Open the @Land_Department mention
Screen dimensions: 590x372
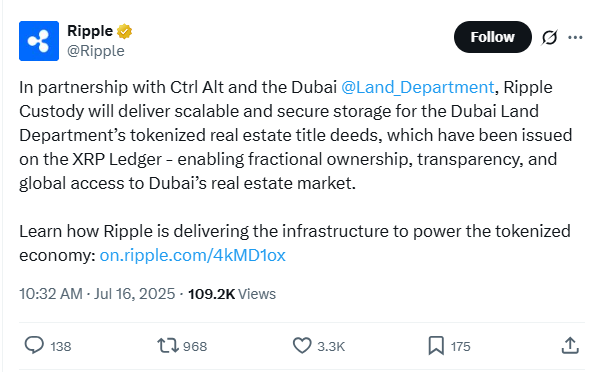(x=417, y=87)
